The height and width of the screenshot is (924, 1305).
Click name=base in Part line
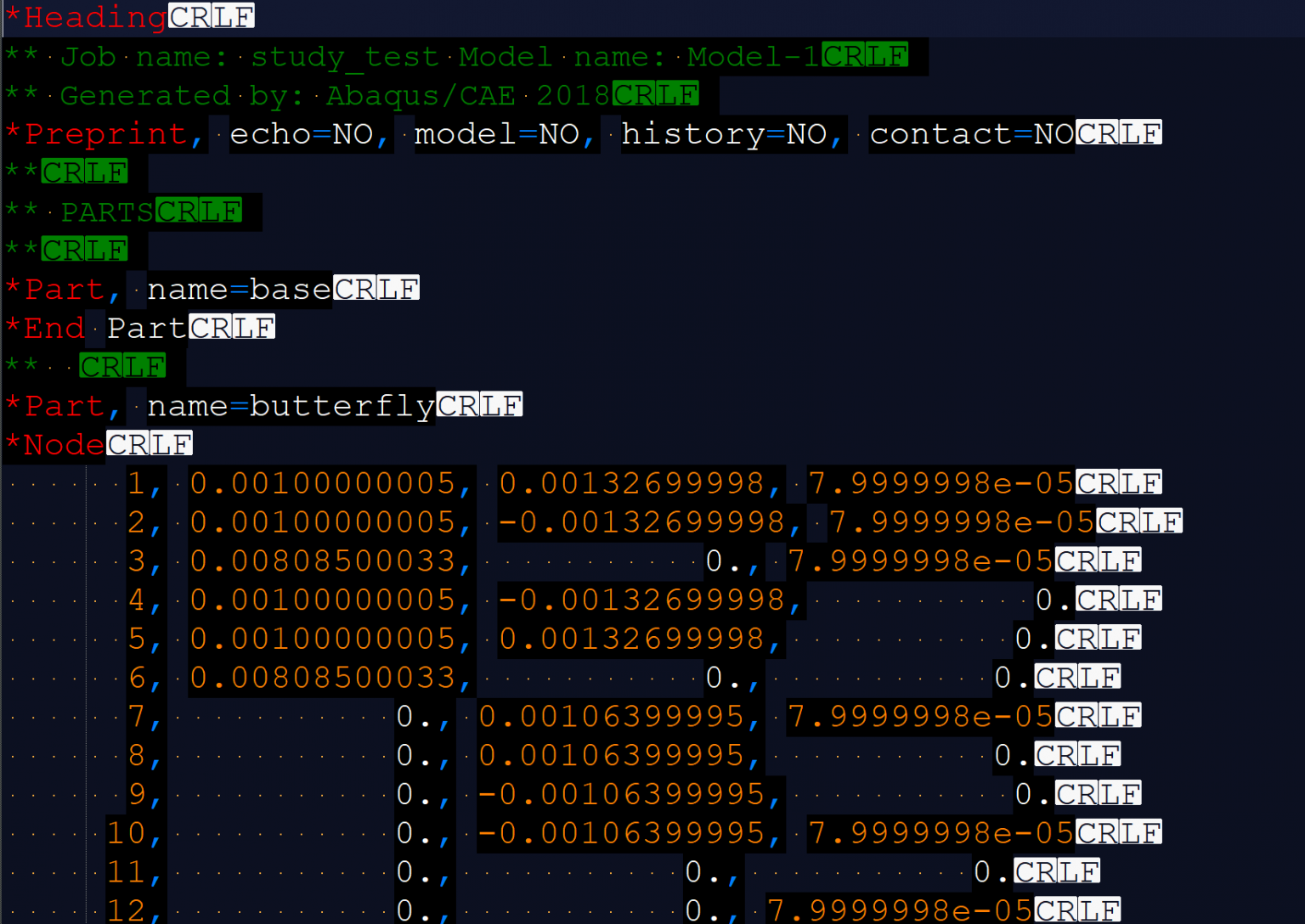(x=239, y=290)
